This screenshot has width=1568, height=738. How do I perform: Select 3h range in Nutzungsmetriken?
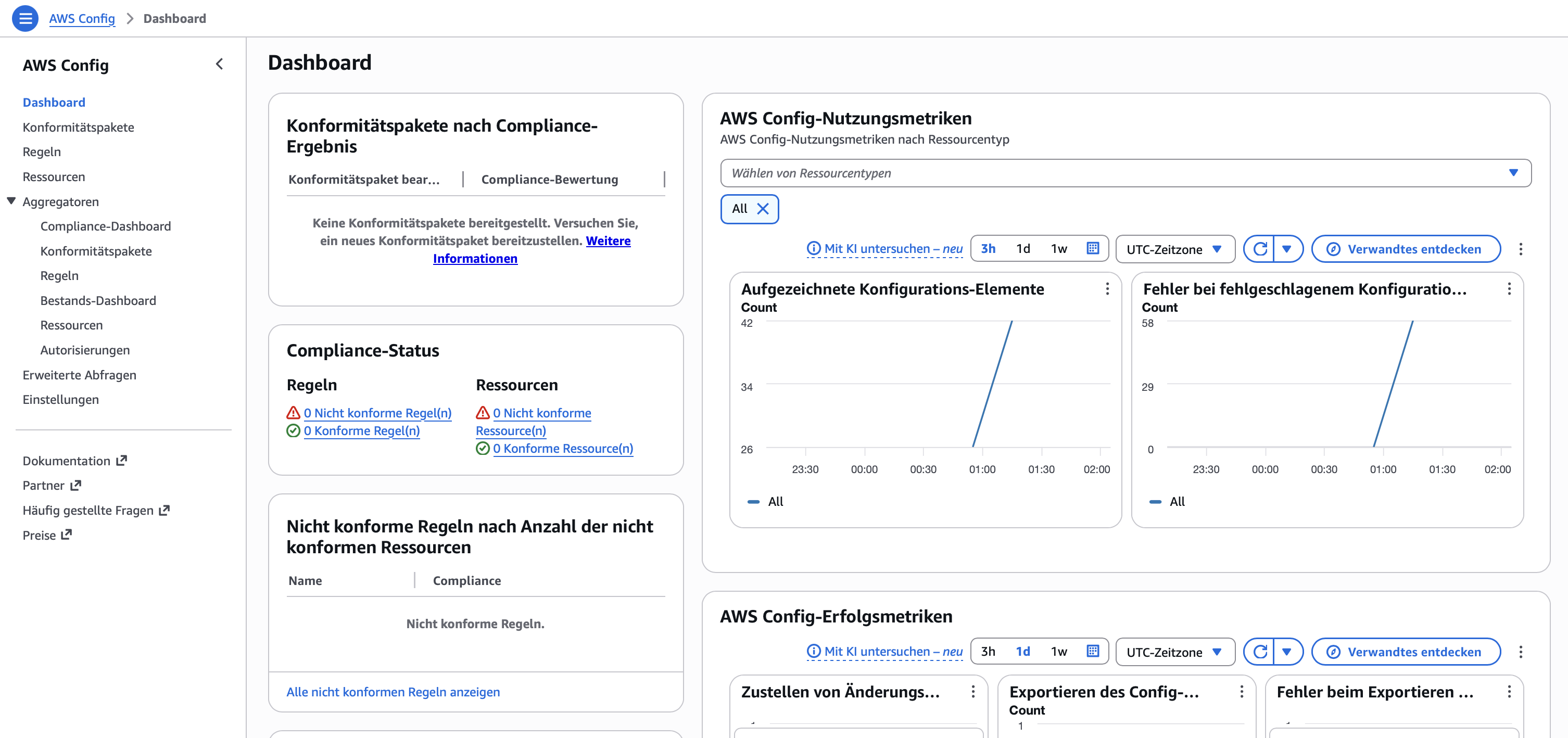click(988, 248)
